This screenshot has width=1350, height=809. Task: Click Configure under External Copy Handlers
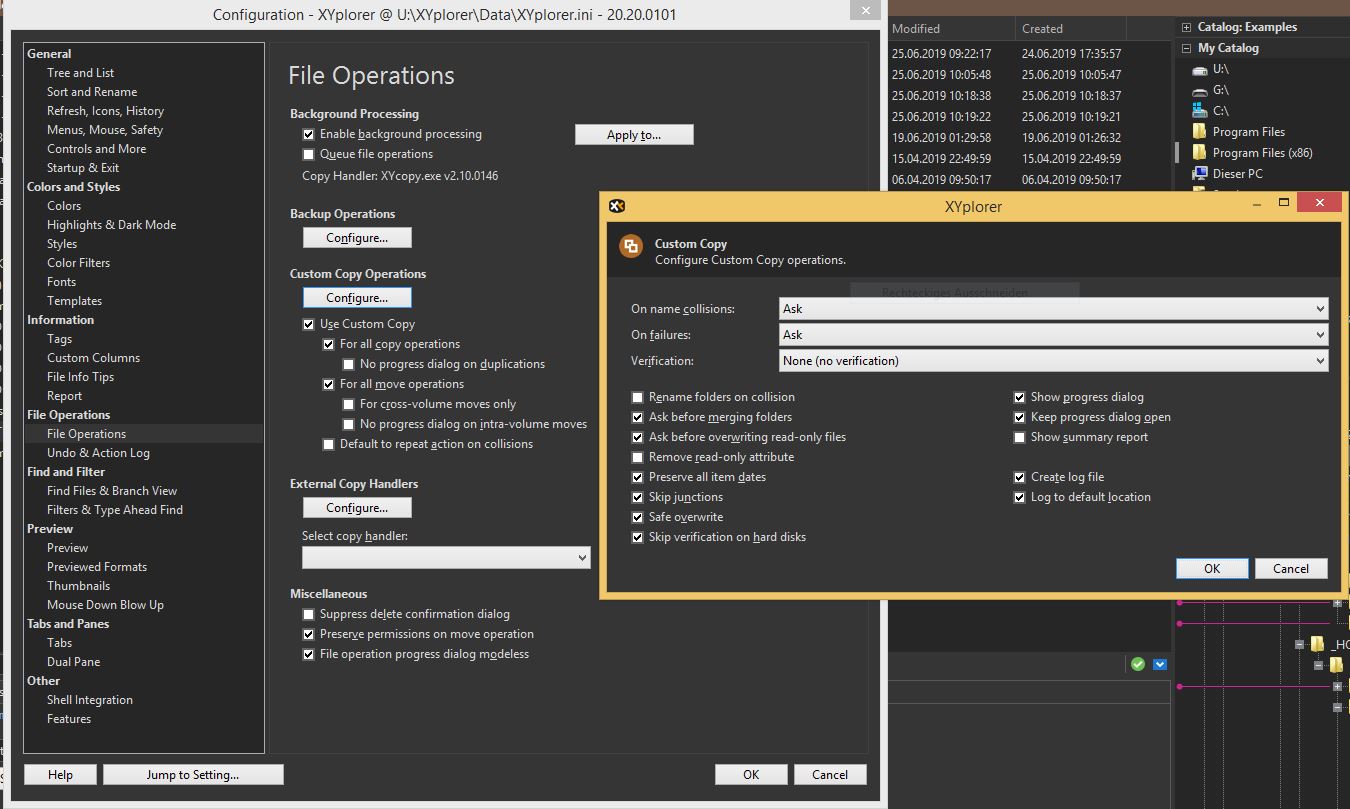pyautogui.click(x=357, y=508)
